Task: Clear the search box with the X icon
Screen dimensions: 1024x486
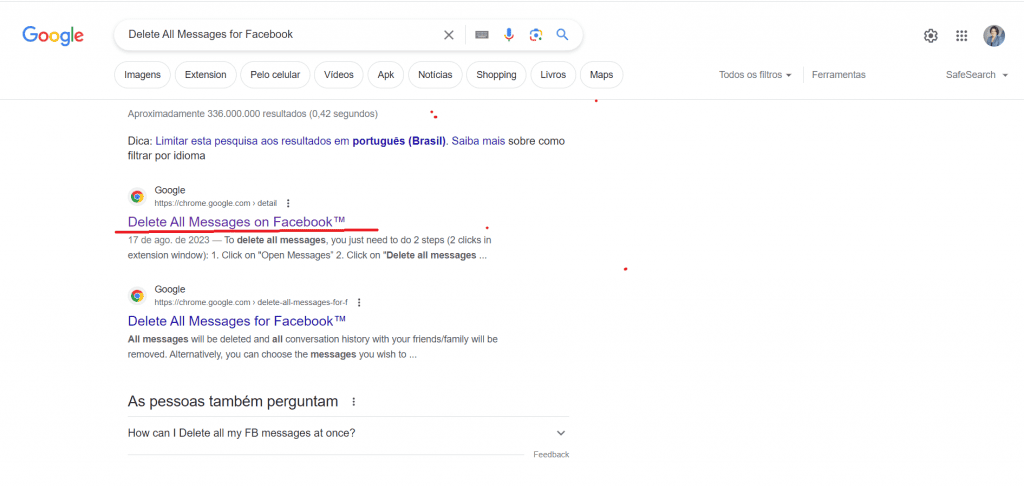Action: 449,35
